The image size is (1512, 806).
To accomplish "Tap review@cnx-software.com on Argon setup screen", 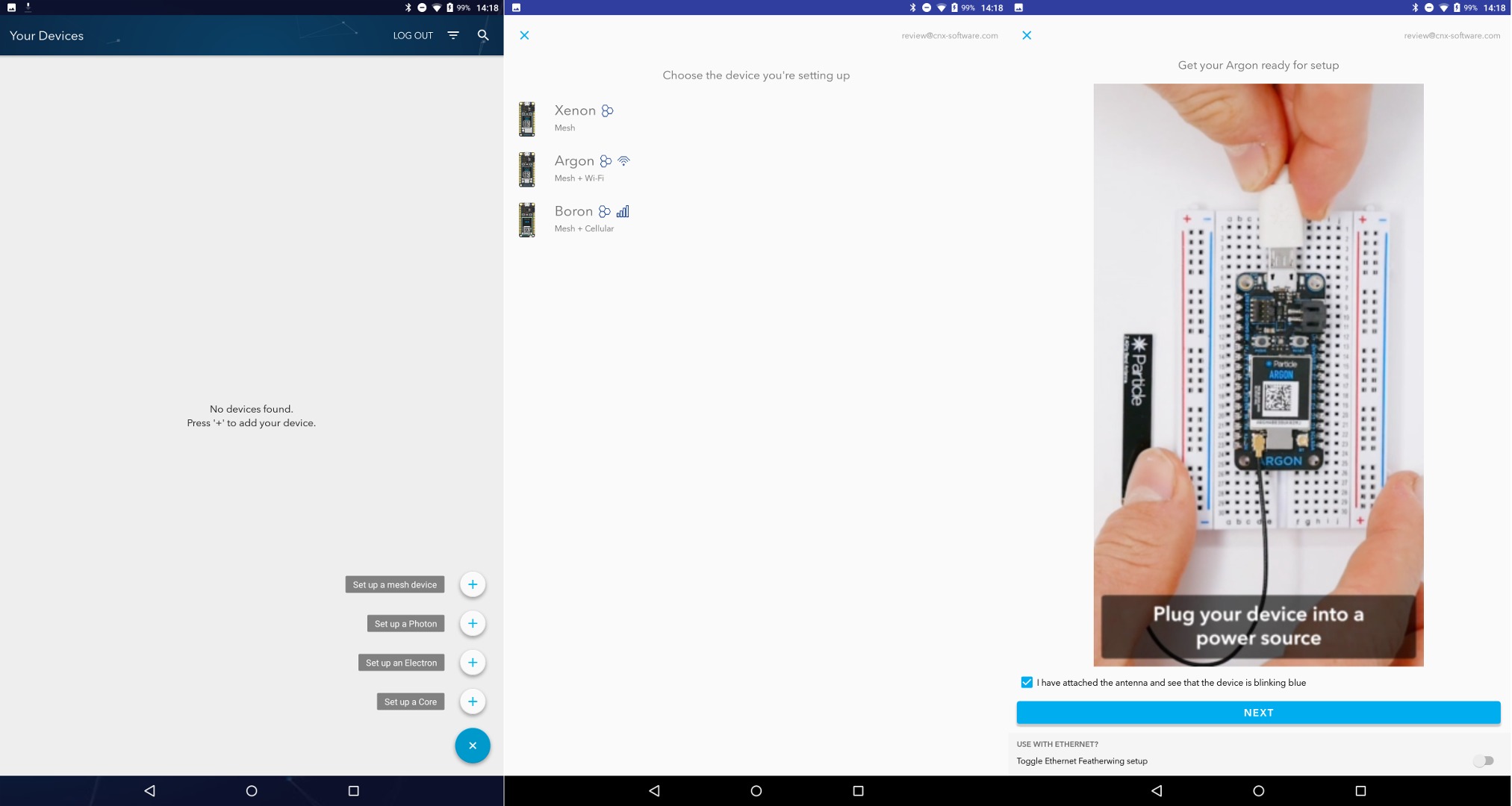I will click(1452, 35).
